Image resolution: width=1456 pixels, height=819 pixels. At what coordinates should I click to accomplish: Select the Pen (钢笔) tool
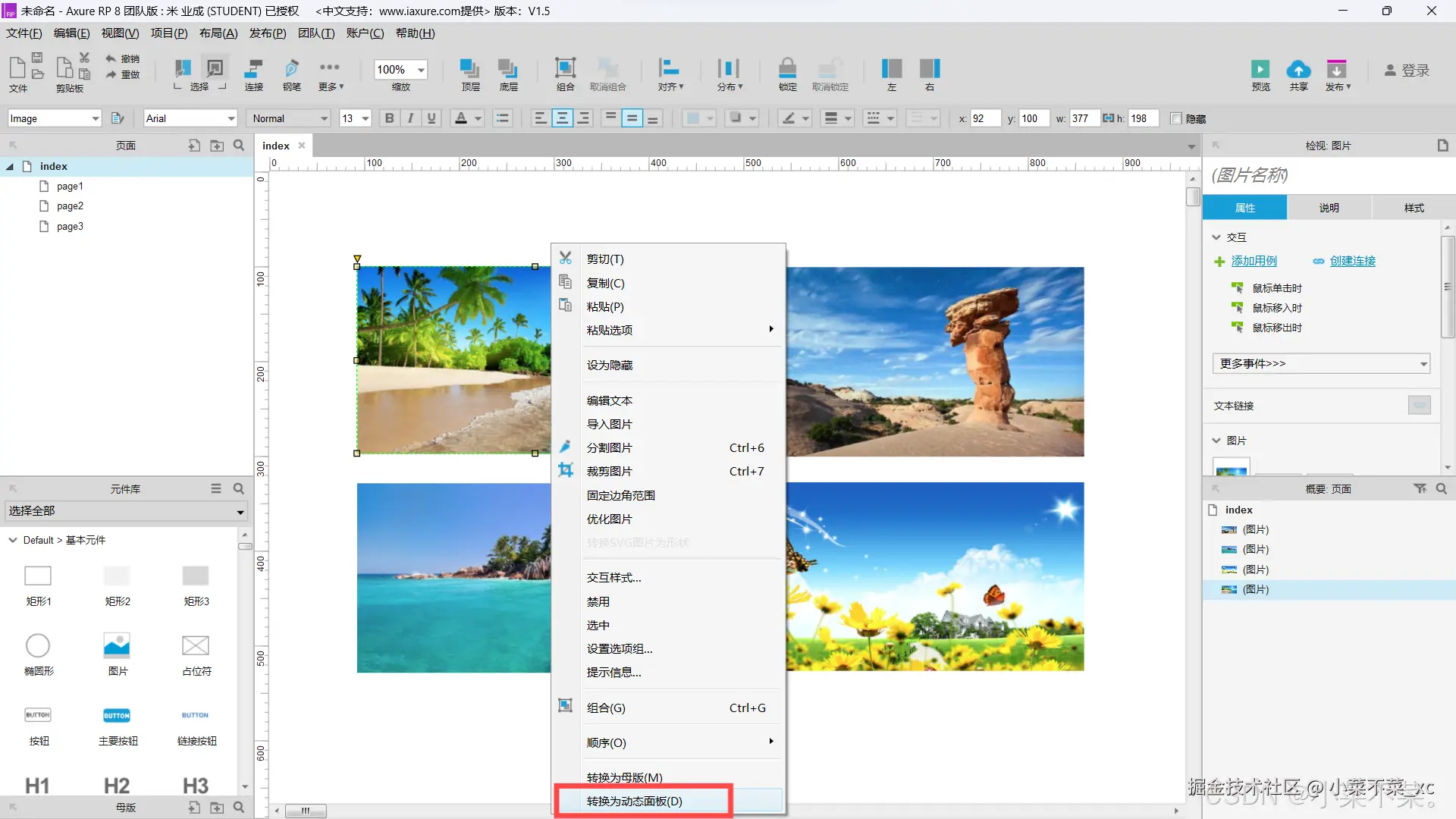pyautogui.click(x=291, y=69)
